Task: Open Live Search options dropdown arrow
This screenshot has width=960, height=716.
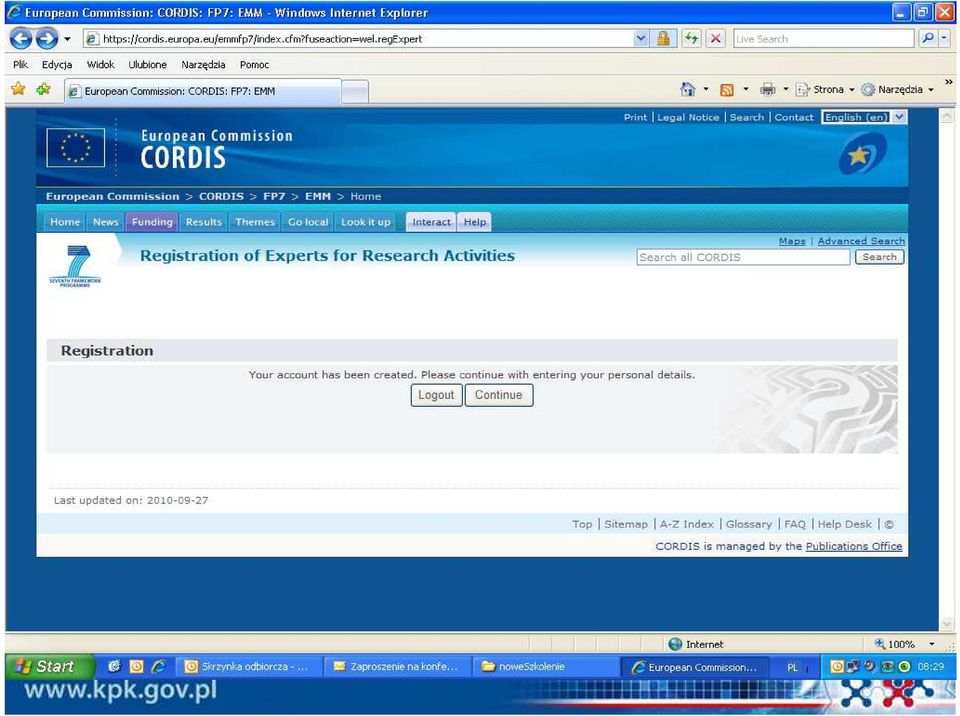Action: pos(944,39)
